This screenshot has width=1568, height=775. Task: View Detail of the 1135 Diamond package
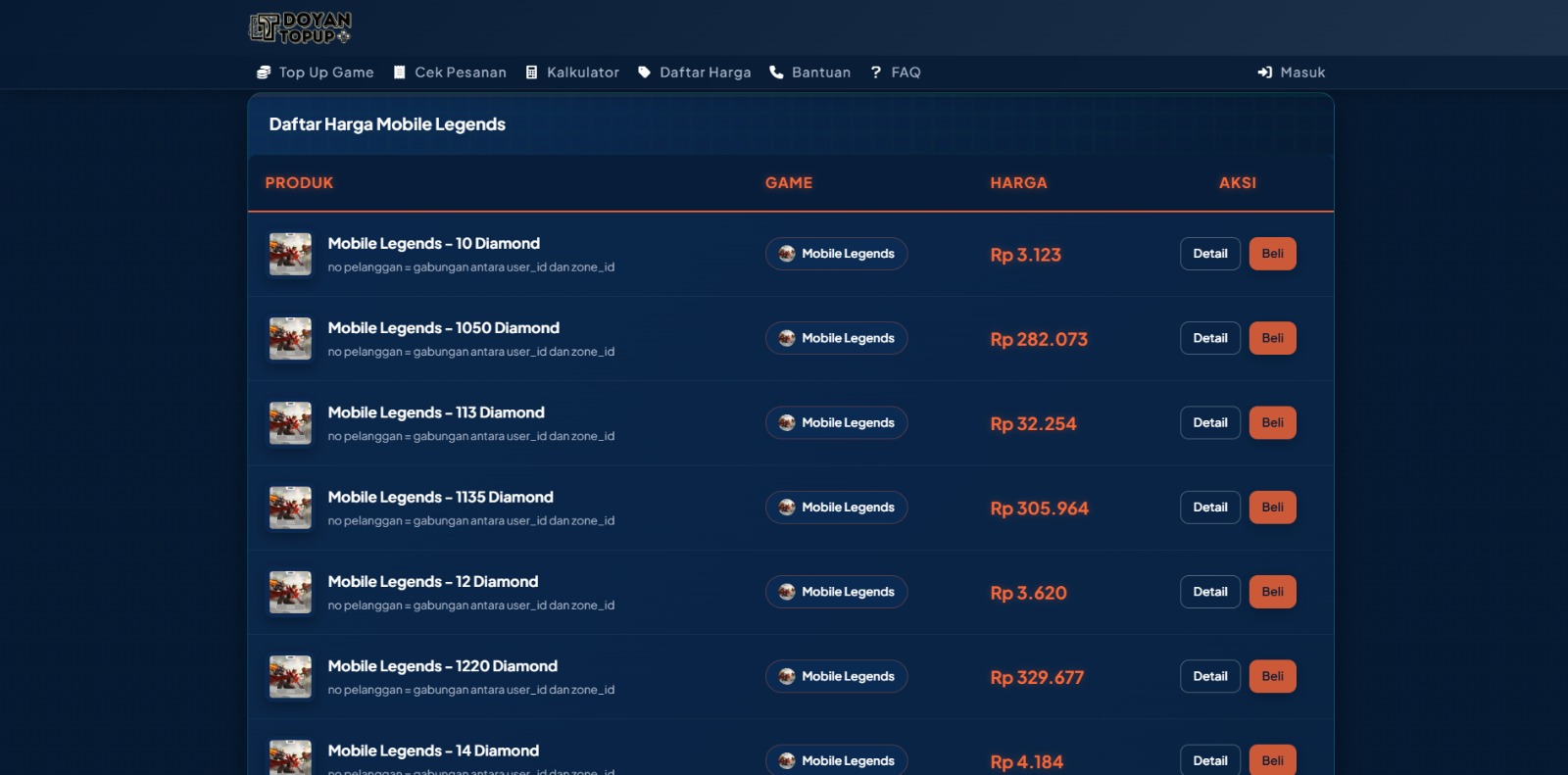tap(1210, 508)
